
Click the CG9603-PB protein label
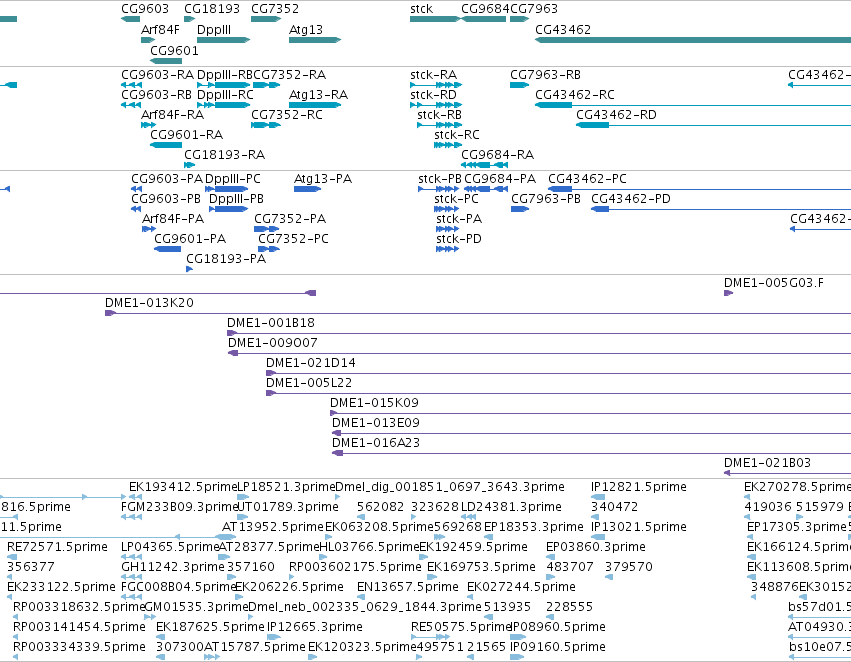click(166, 199)
